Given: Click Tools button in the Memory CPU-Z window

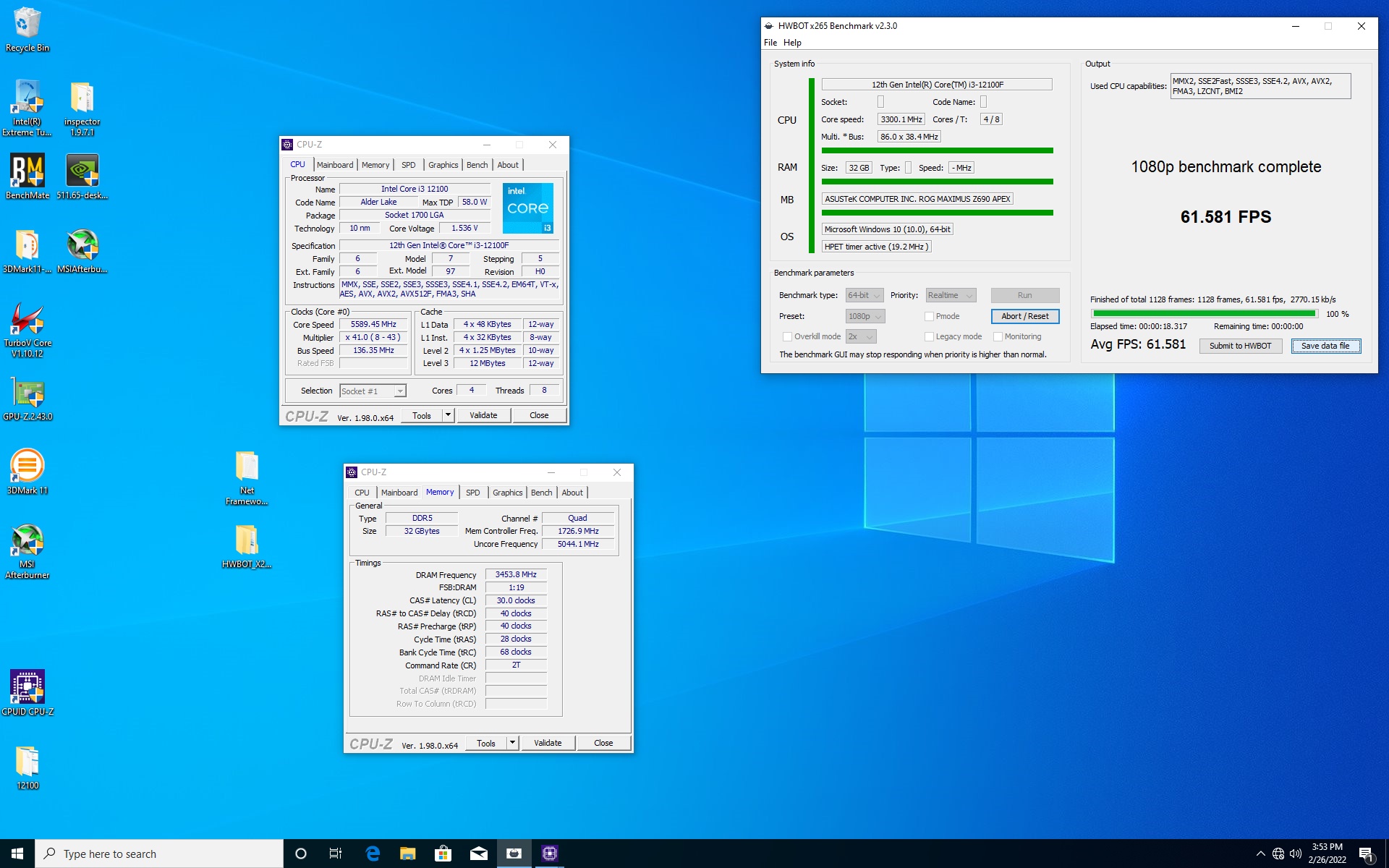Looking at the screenshot, I should [485, 743].
